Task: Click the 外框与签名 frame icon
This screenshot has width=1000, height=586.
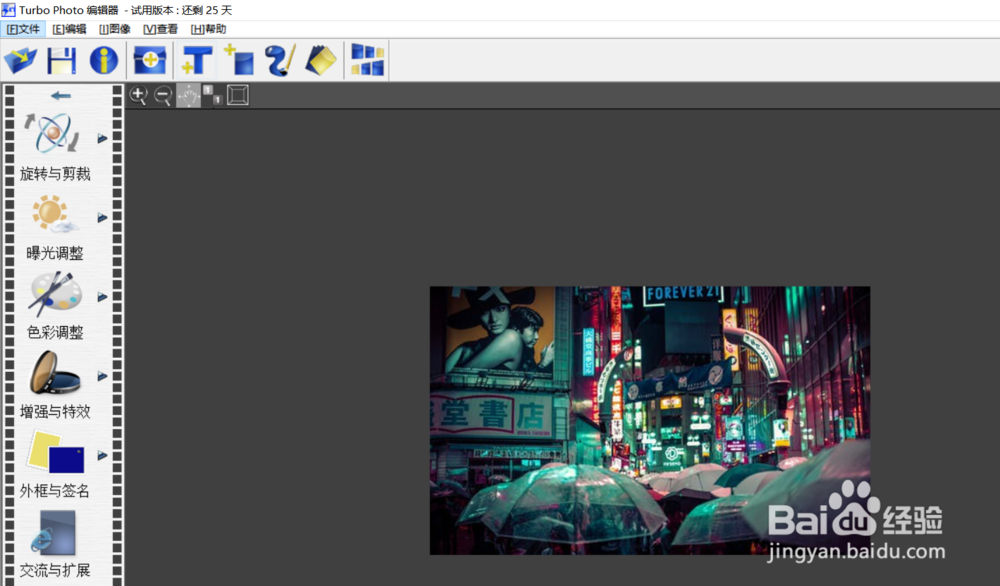Action: point(56,452)
